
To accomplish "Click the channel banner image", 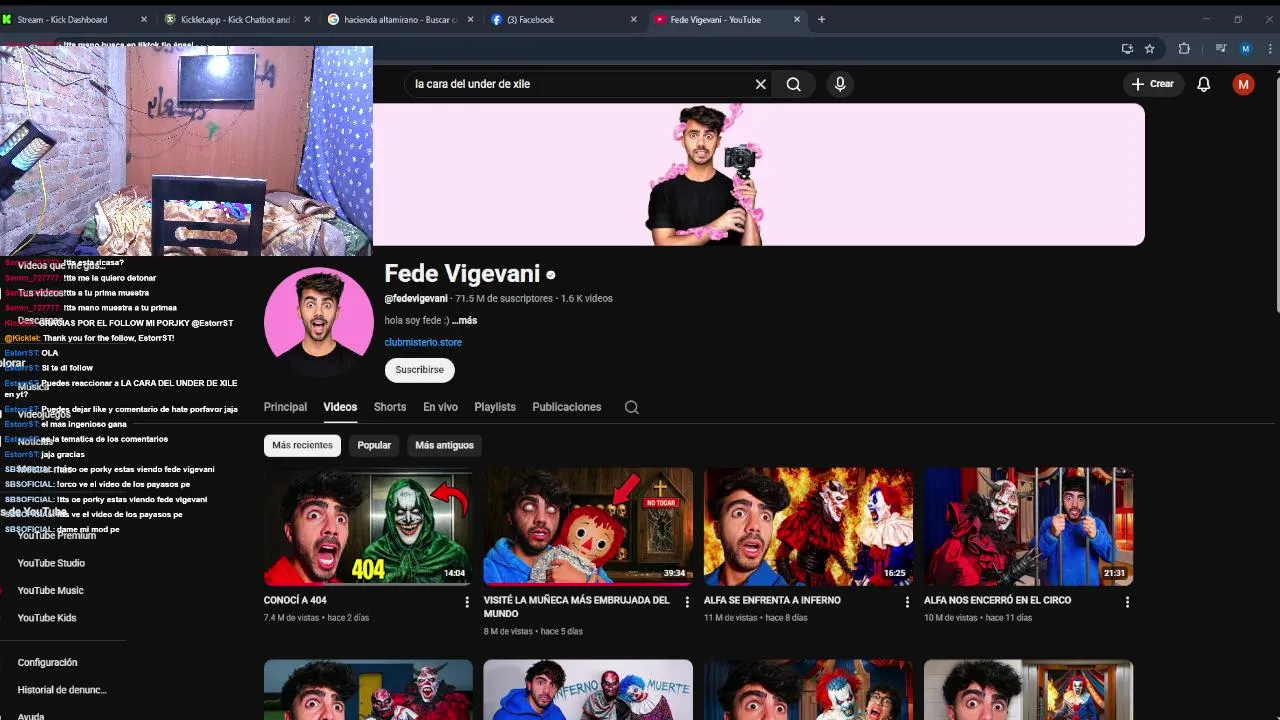I will (758, 174).
